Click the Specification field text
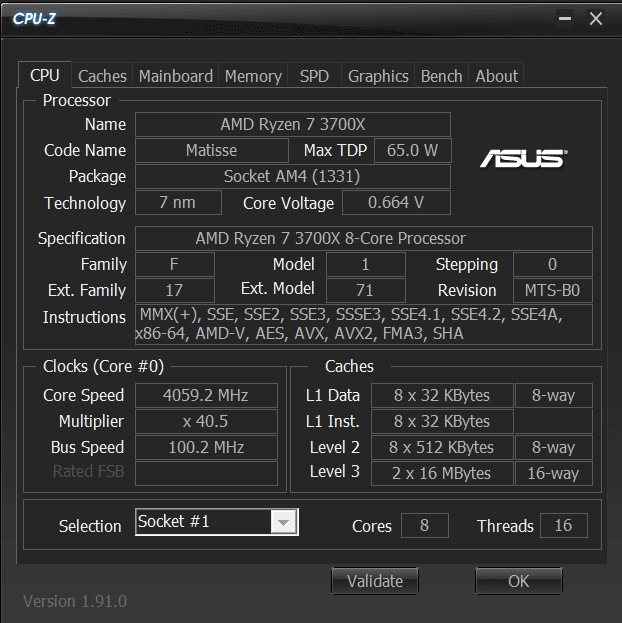Viewport: 622px width, 623px height. click(364, 238)
